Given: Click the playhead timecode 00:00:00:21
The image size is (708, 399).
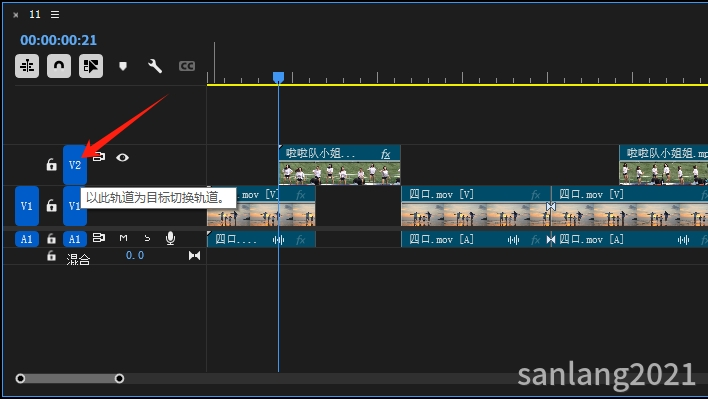Looking at the screenshot, I should (59, 40).
